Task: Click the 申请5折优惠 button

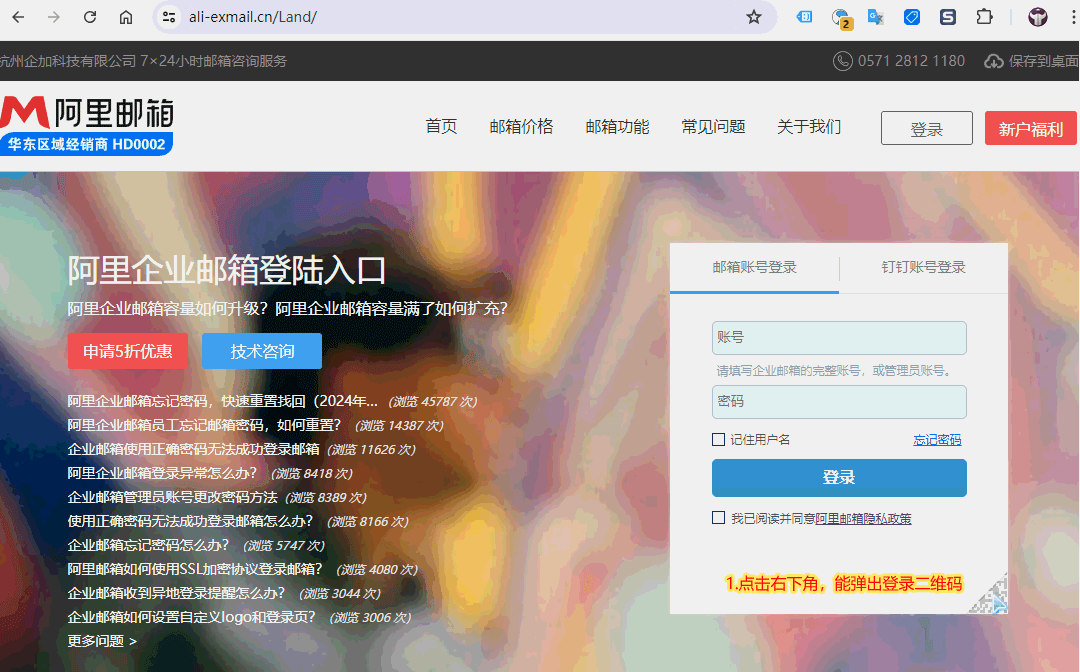Action: [x=127, y=351]
